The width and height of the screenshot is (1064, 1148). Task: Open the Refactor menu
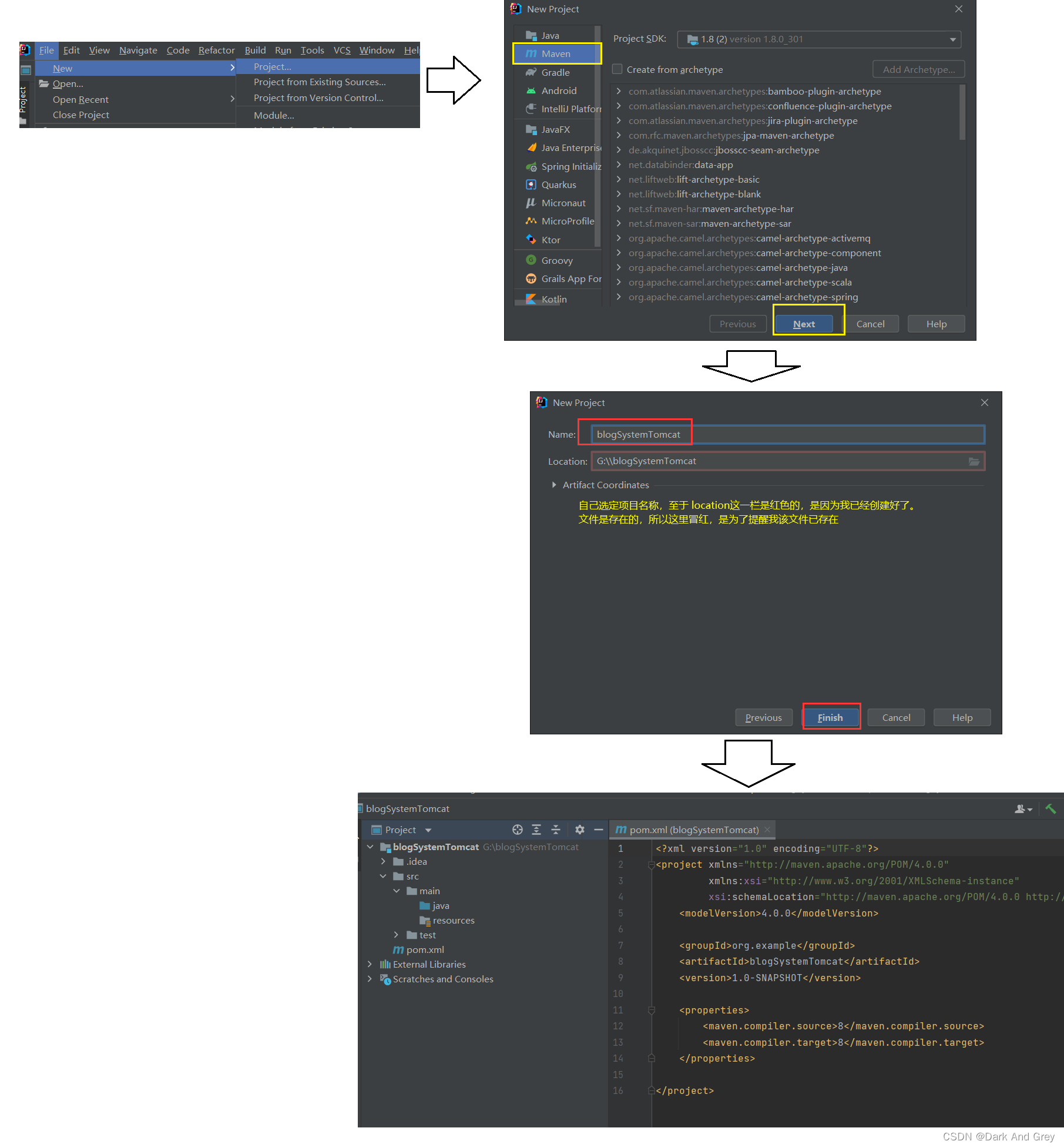[x=216, y=50]
